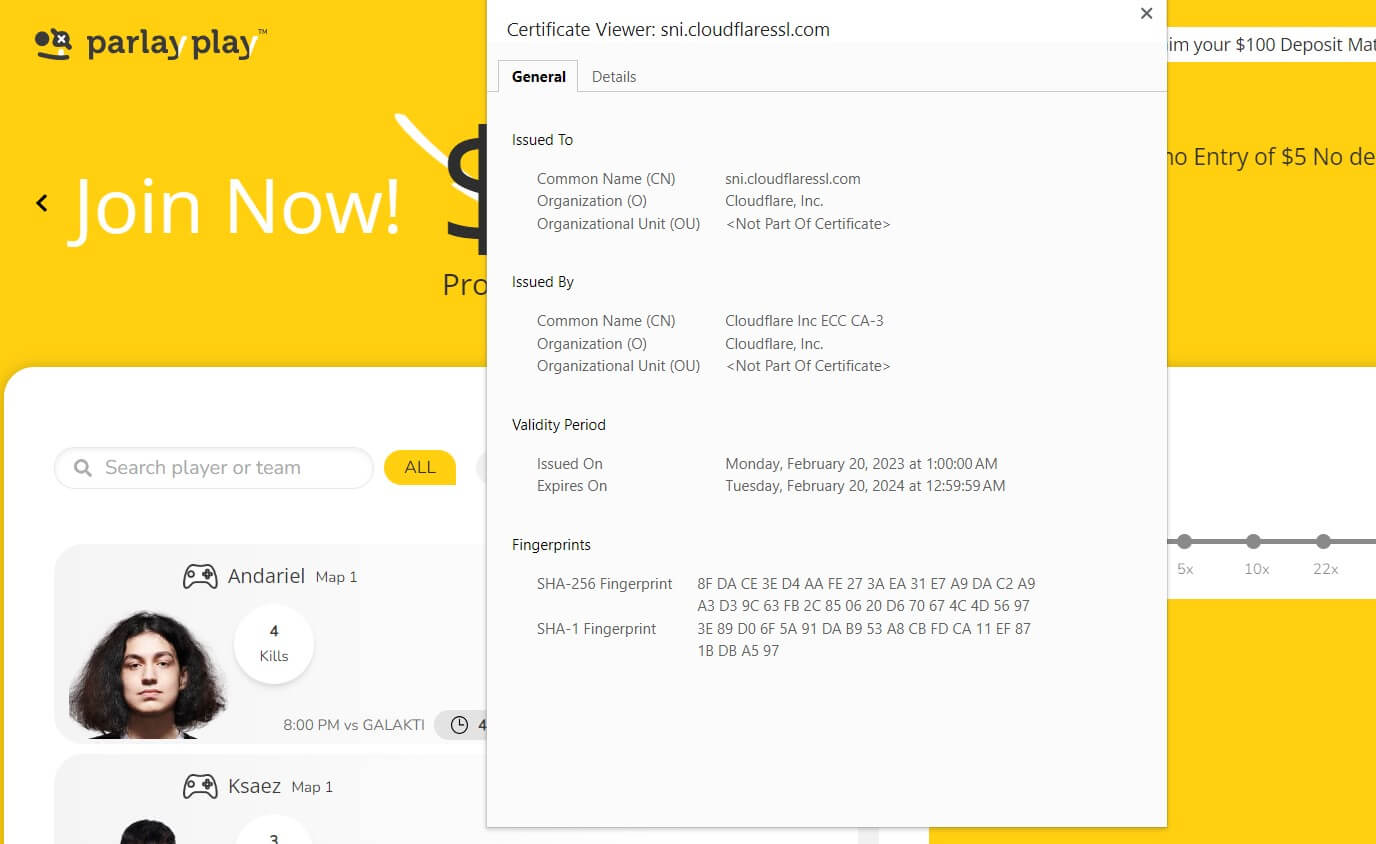1376x844 pixels.
Task: Click Andariel's 4 Kills circle
Action: [x=274, y=644]
